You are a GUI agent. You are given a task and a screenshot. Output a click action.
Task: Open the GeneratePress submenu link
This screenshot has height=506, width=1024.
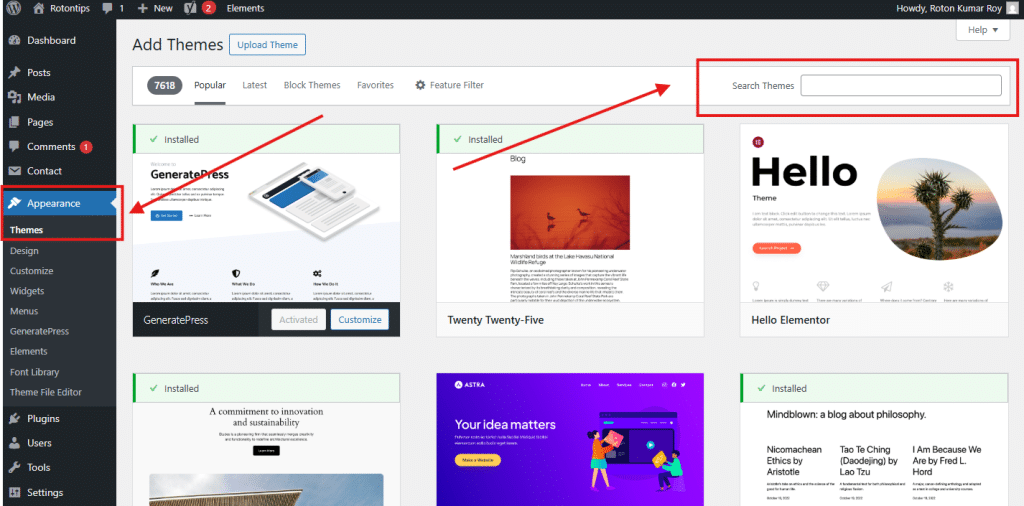click(39, 332)
